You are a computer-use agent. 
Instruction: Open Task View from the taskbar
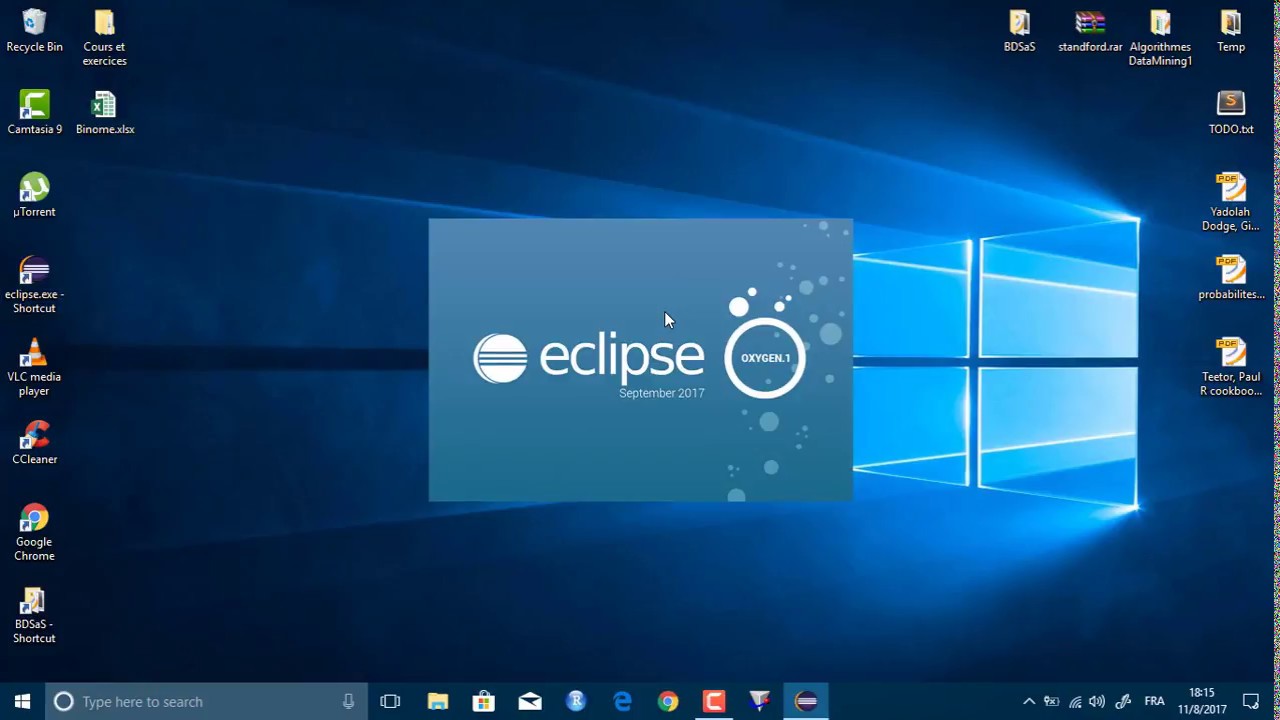(x=390, y=701)
